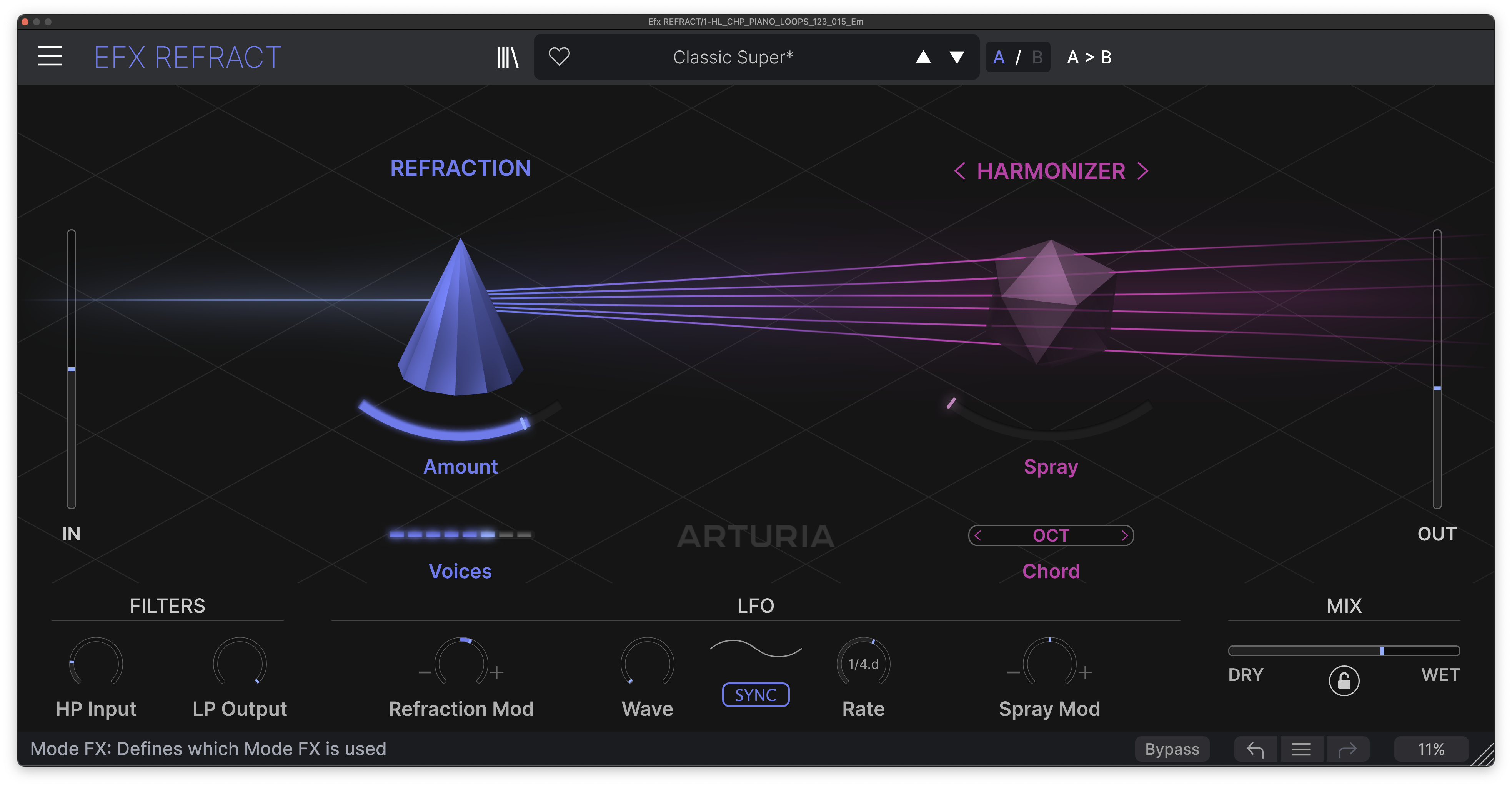1512x787 pixels.
Task: Open the undo history list icon
Action: click(1301, 749)
